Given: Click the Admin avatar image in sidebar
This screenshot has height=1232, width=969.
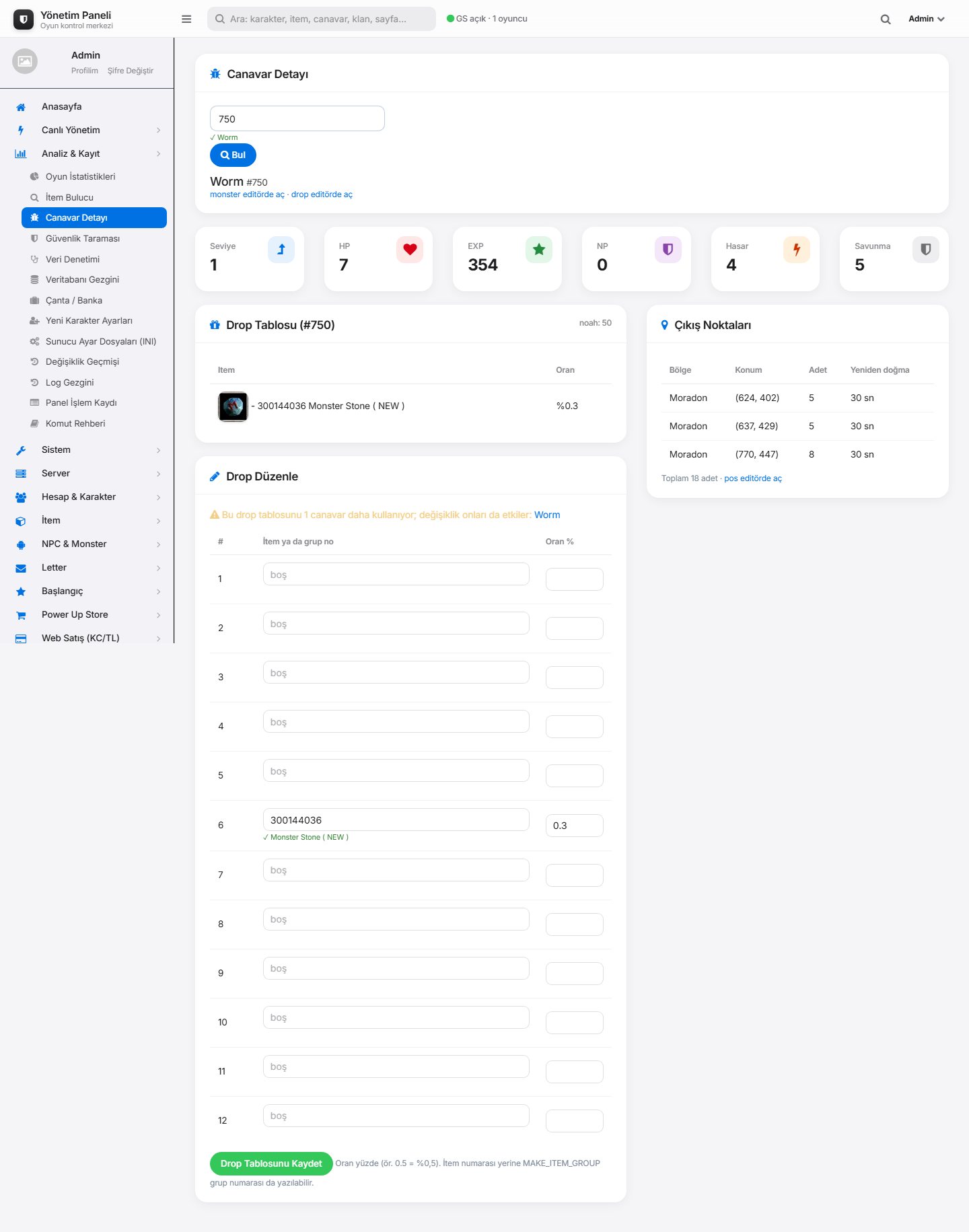Looking at the screenshot, I should (x=25, y=61).
